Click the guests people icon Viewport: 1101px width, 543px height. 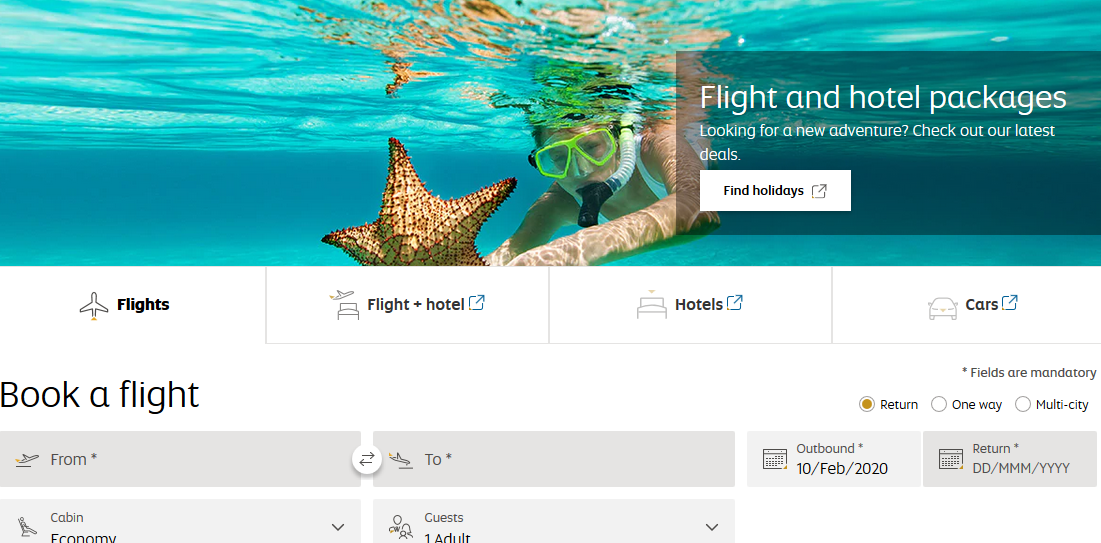pyautogui.click(x=400, y=528)
